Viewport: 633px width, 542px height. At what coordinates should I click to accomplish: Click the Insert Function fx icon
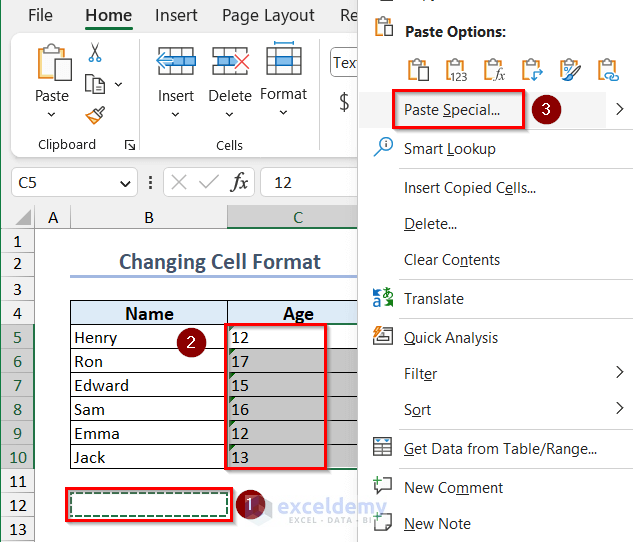coord(240,182)
